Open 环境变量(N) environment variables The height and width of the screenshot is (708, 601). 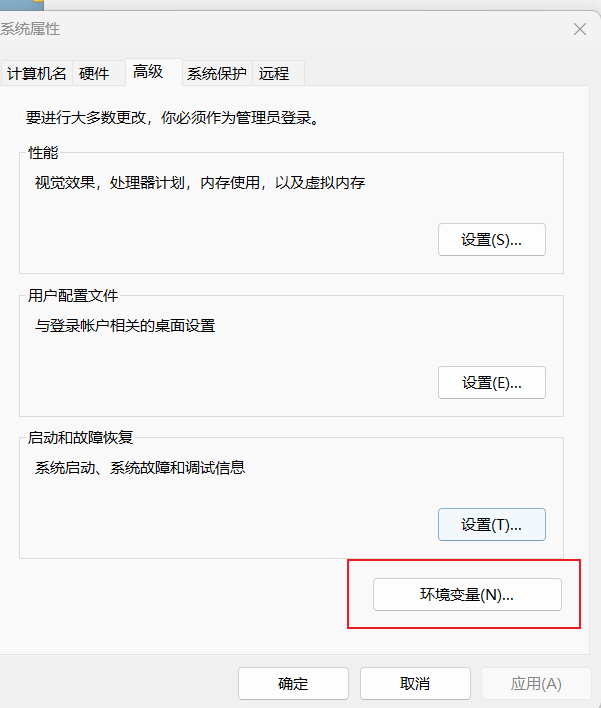point(466,595)
